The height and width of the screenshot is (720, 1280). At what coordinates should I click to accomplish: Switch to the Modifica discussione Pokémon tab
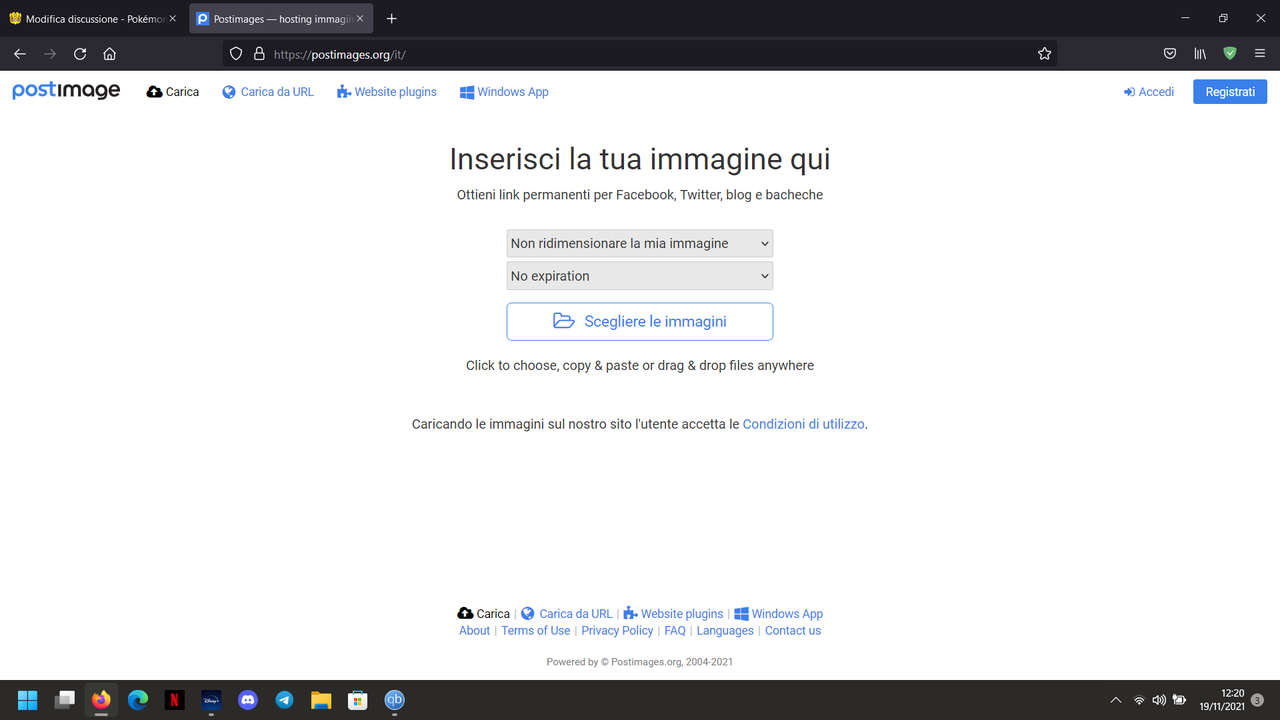[90, 18]
